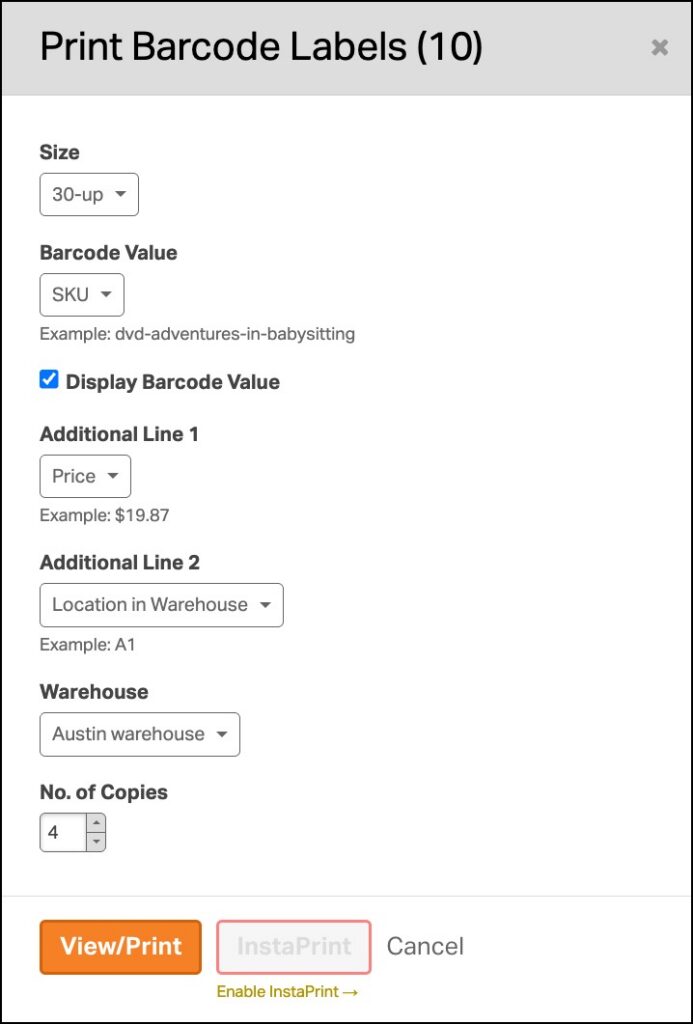Image resolution: width=693 pixels, height=1024 pixels.
Task: Click the caret arrow beside 30-up
Action: pyautogui.click(x=120, y=194)
